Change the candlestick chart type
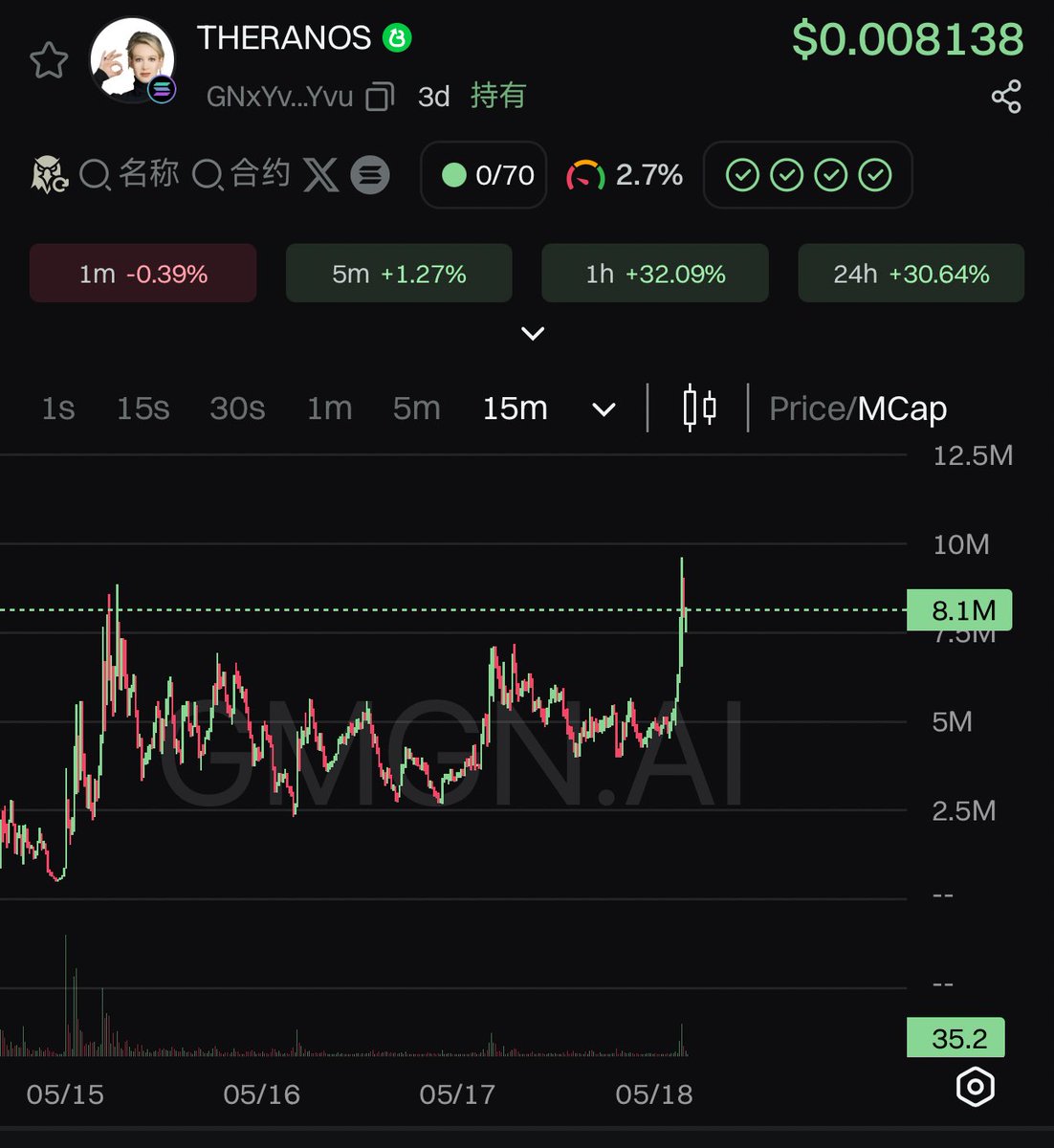1054x1148 pixels. pos(699,408)
